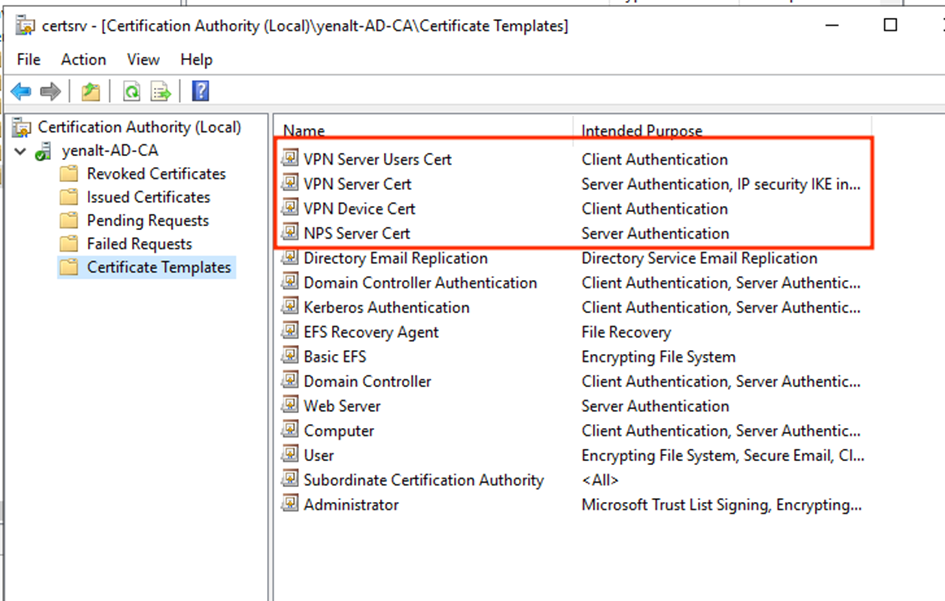This screenshot has height=601, width=945.
Task: Collapse the yenalt-AD-CA tree node
Action: pos(20,151)
